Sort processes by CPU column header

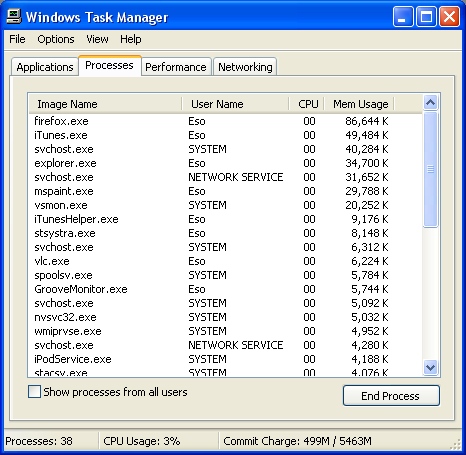pyautogui.click(x=307, y=104)
